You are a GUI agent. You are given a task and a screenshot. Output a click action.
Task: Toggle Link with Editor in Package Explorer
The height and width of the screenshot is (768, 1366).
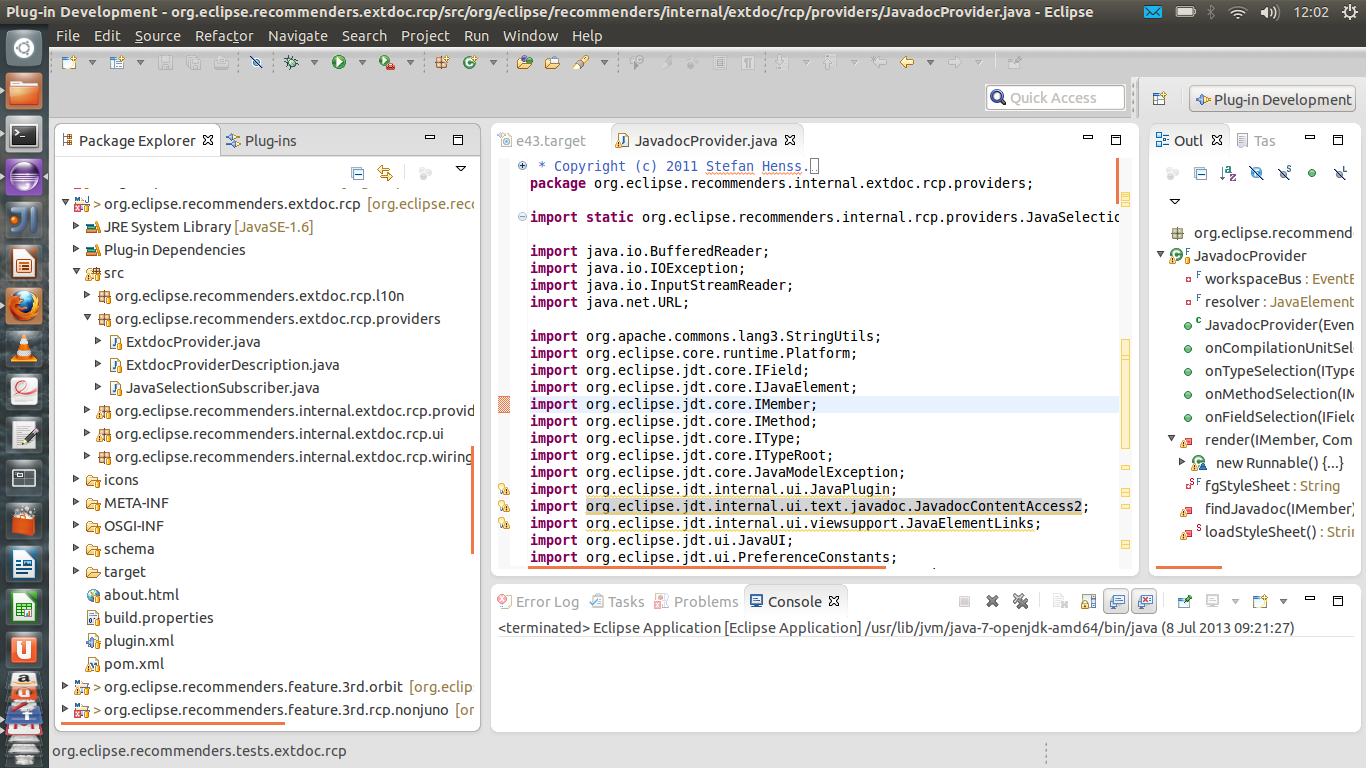(x=385, y=173)
